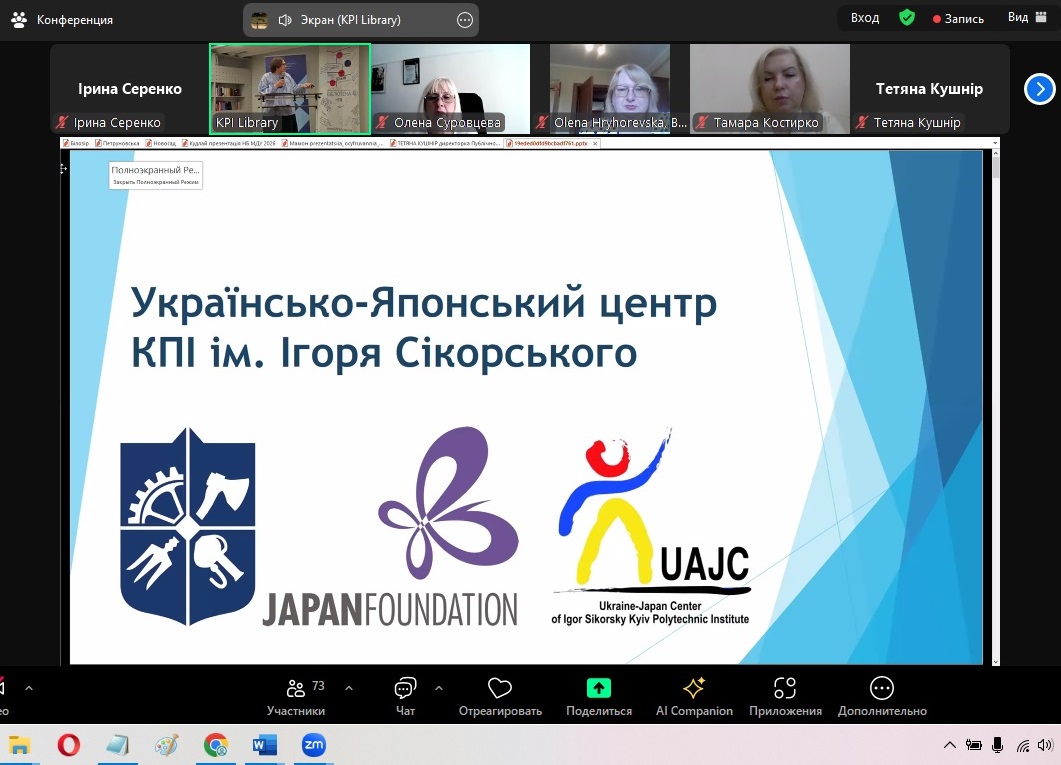Click the move handle icon at slide's left edge
1061x765 pixels.
[63, 168]
